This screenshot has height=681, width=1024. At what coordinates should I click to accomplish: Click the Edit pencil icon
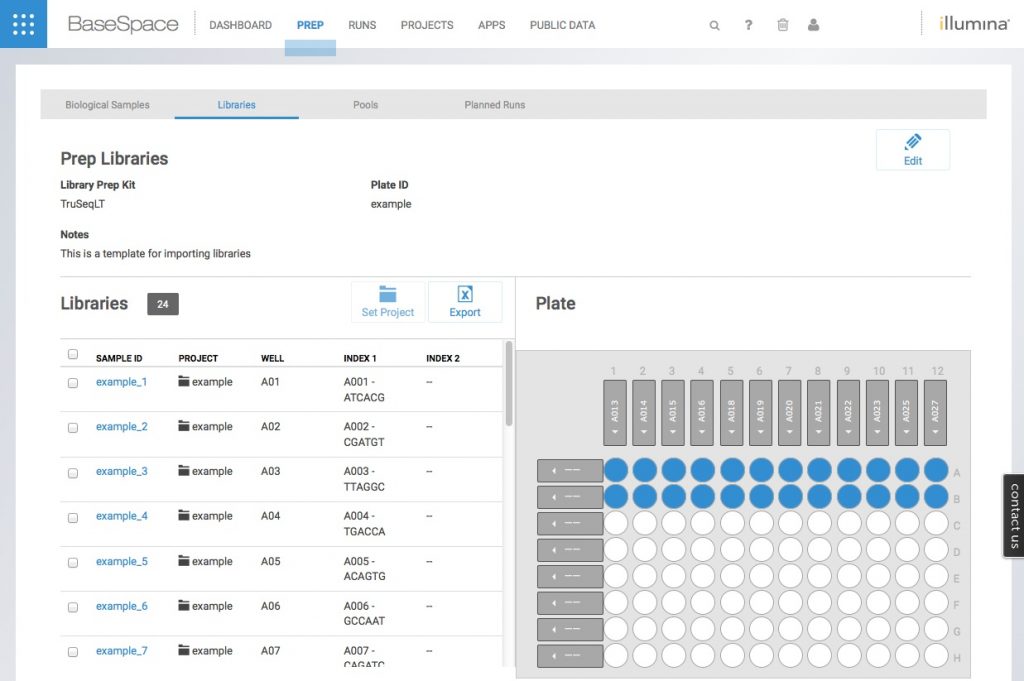click(x=912, y=142)
